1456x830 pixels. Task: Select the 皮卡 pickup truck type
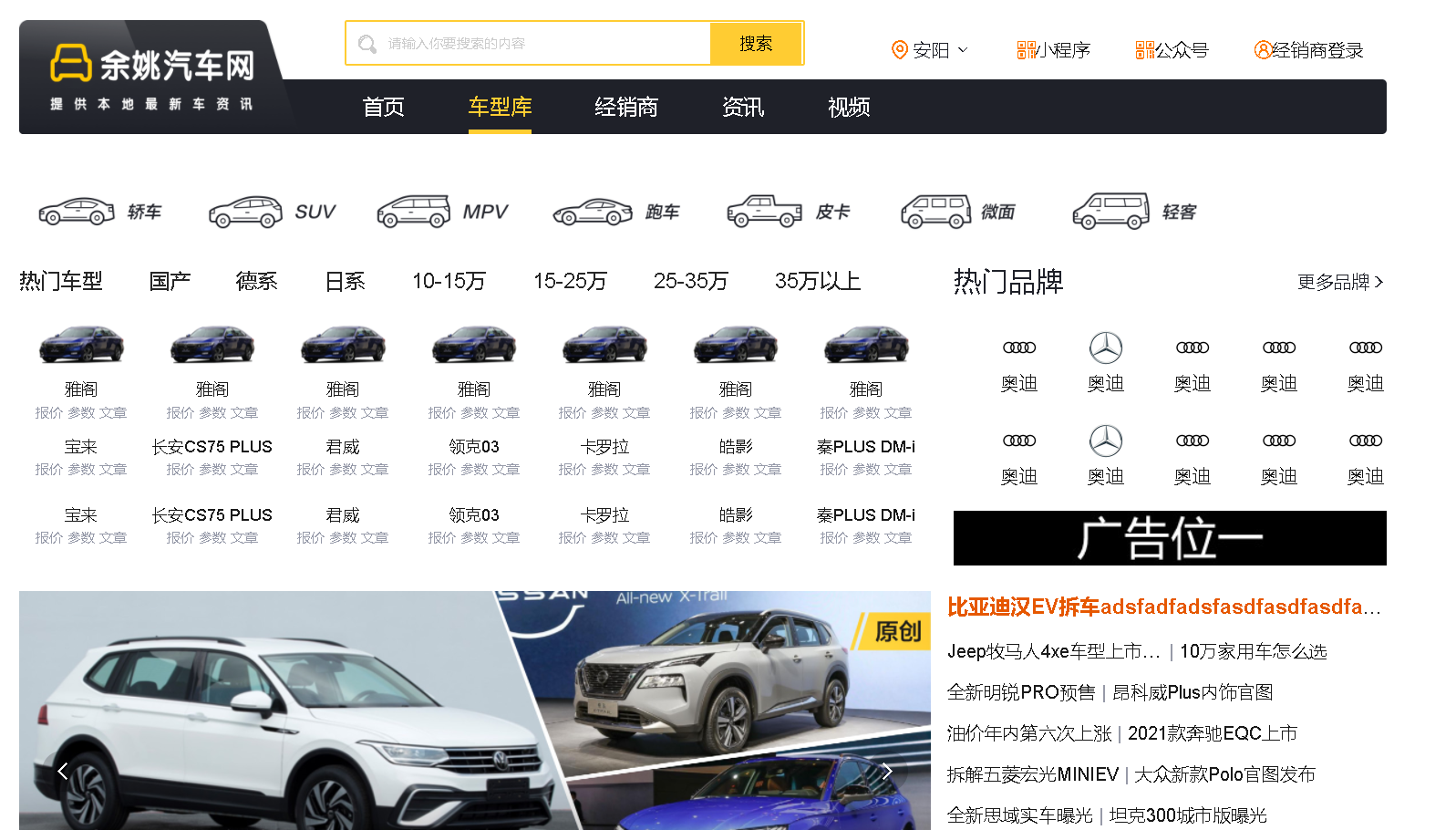tap(789, 212)
